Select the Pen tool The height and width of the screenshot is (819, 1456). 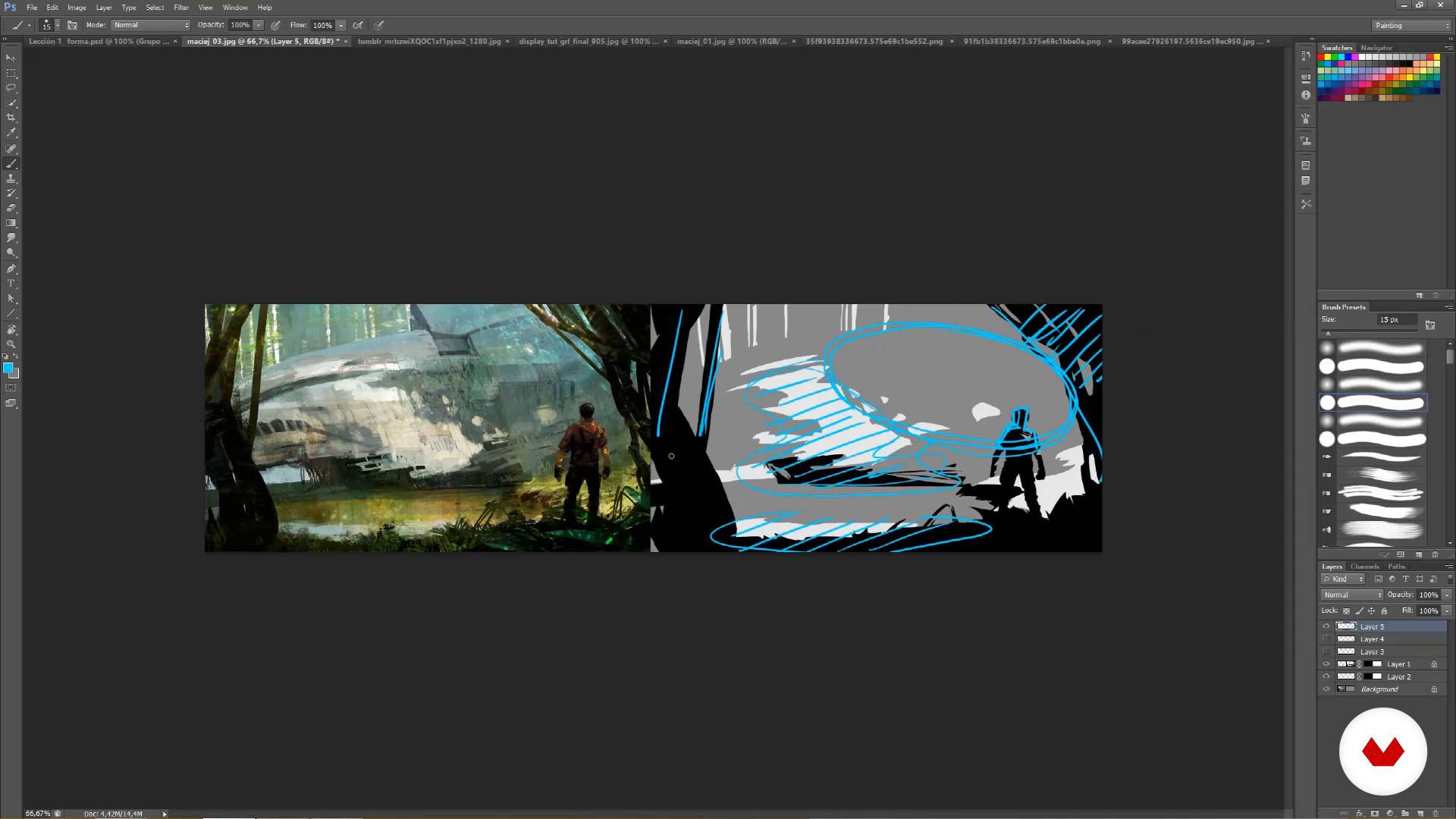(x=11, y=269)
